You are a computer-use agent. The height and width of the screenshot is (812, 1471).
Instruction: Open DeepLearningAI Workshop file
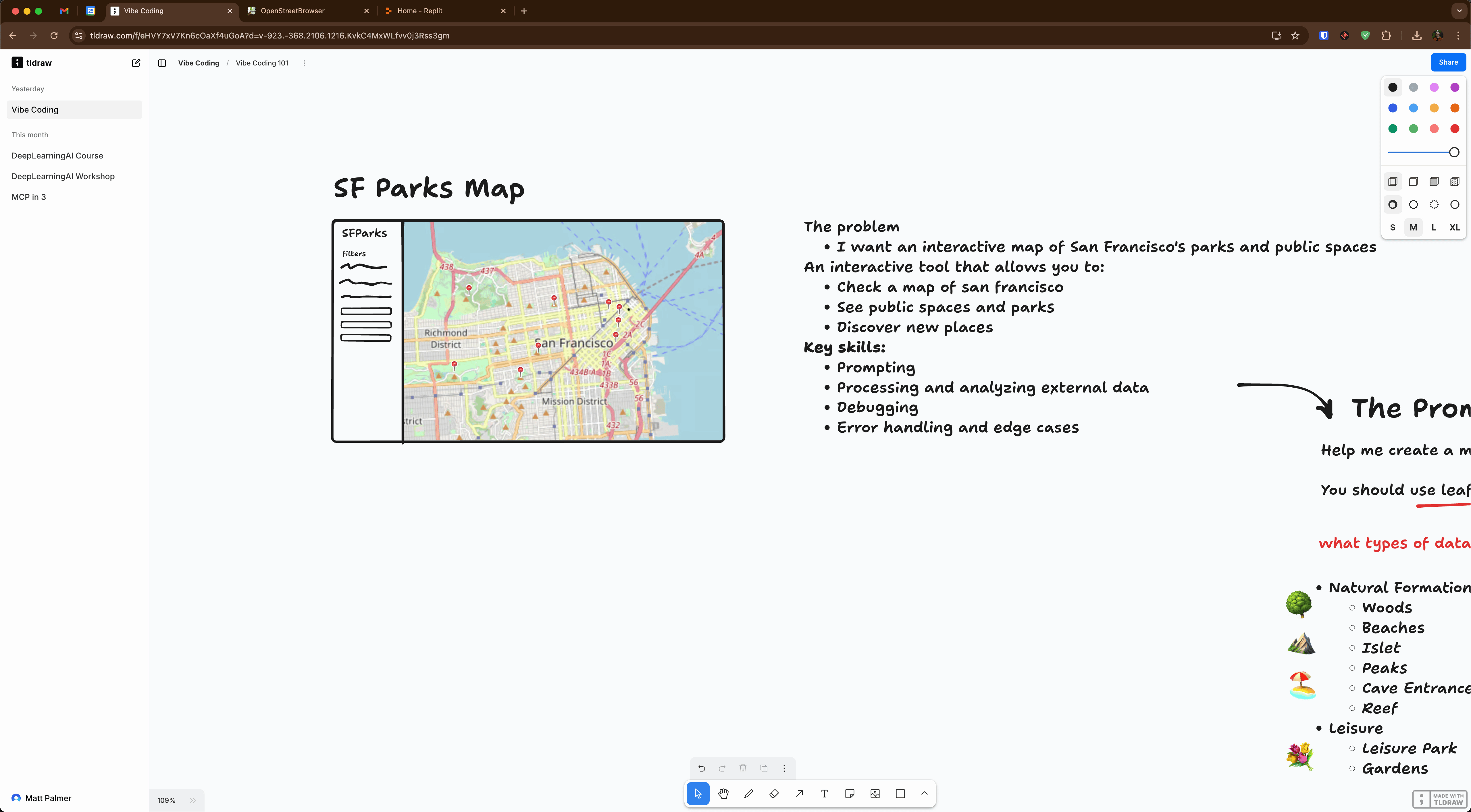[x=63, y=176]
